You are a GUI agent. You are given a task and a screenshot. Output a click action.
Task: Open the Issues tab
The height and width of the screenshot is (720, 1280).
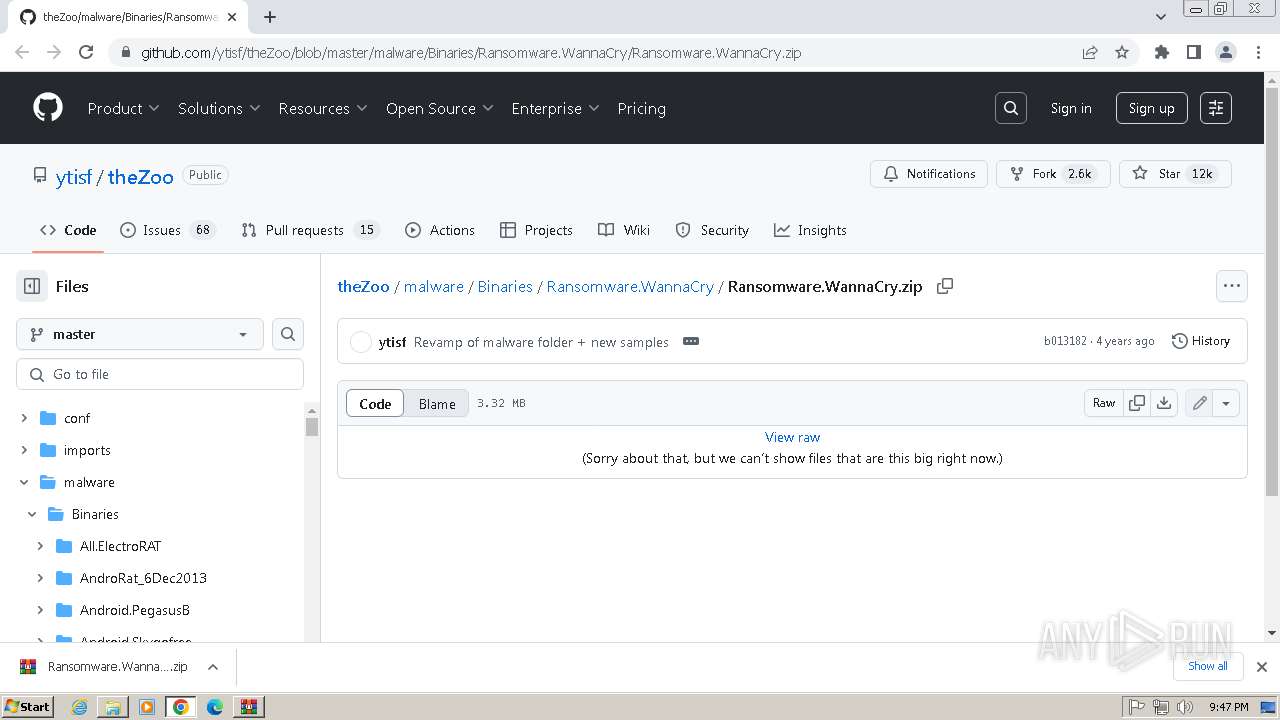coord(167,230)
